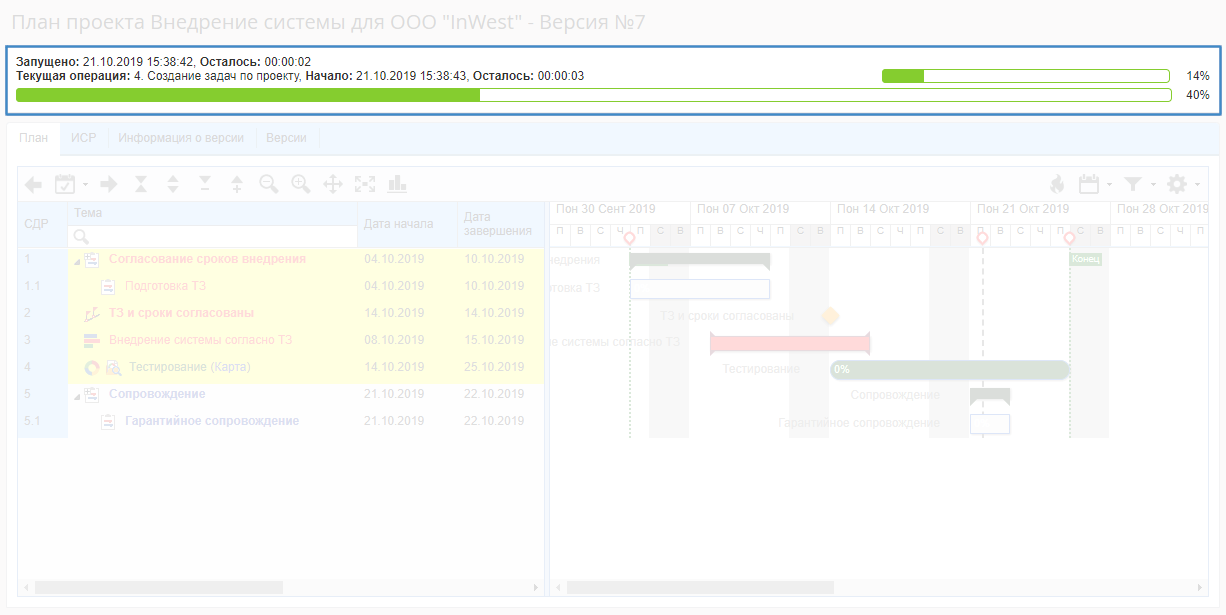Click the bar chart icon in toolbar
This screenshot has height=615, width=1226.
397,184
